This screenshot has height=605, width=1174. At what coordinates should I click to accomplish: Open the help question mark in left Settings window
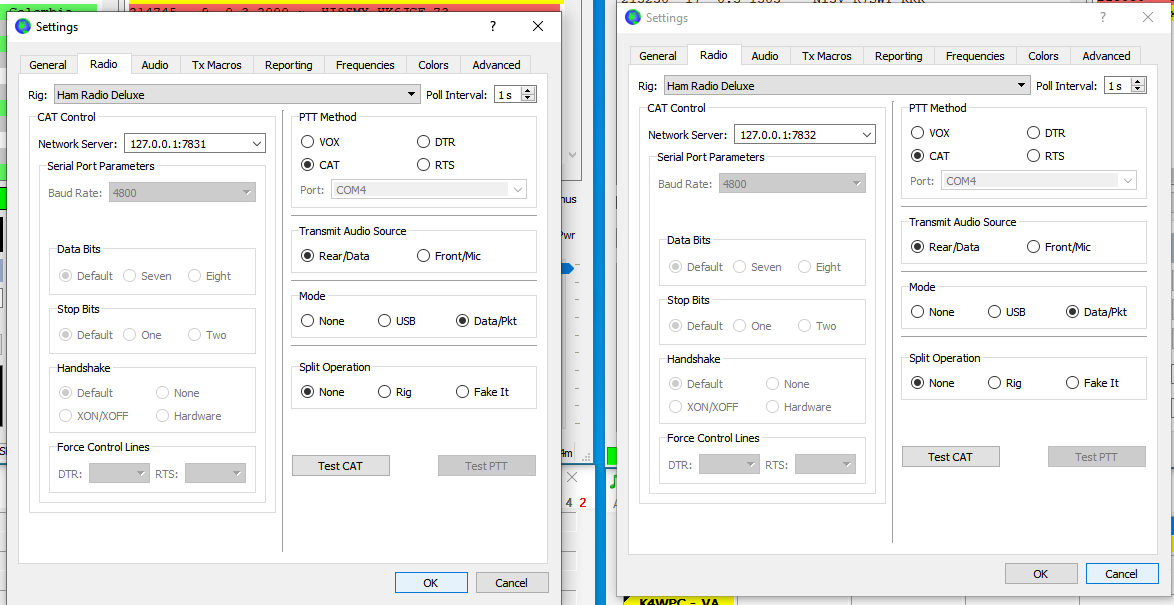point(493,26)
